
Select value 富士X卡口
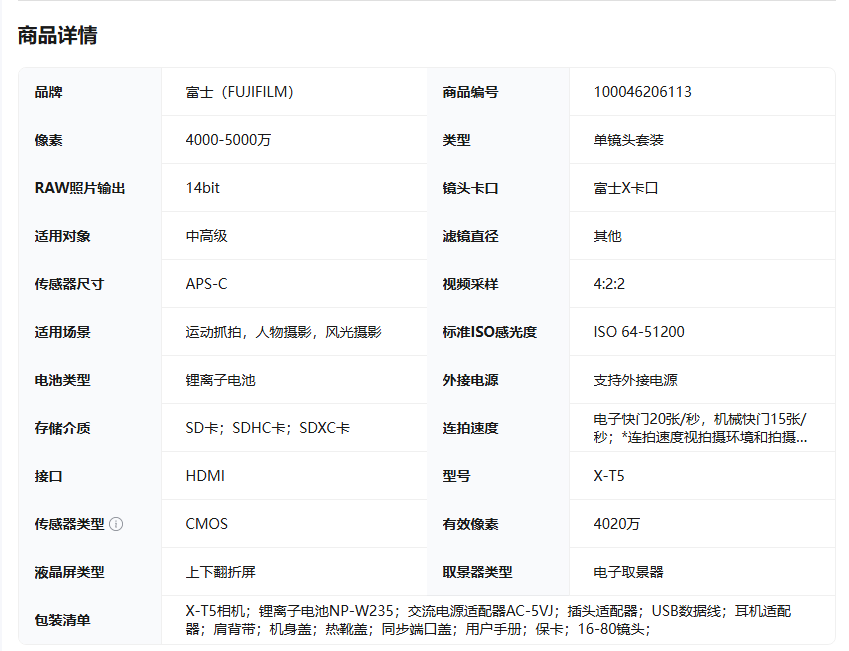(626, 188)
